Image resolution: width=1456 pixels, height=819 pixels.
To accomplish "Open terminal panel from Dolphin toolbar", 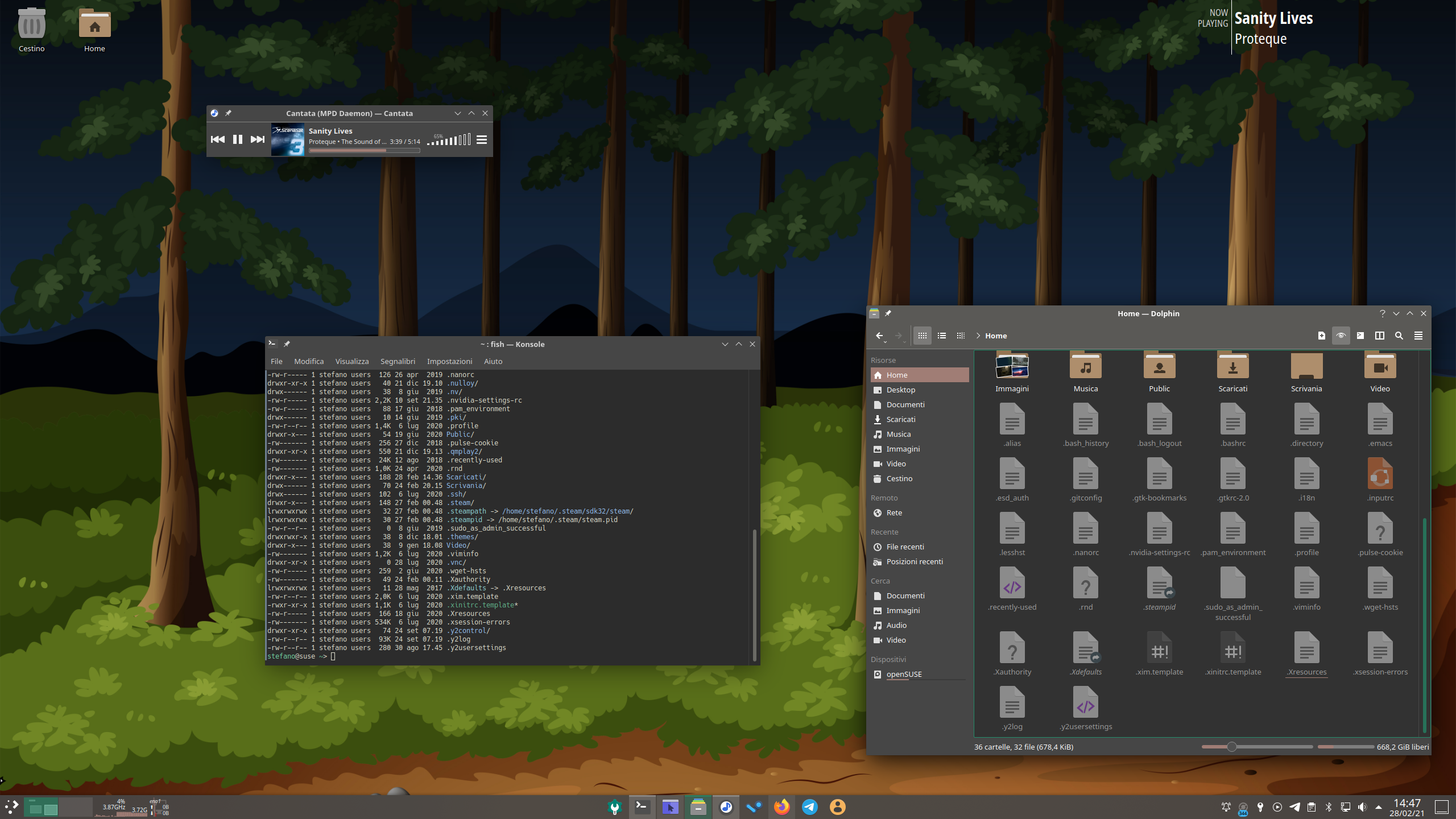I will coord(1360,336).
